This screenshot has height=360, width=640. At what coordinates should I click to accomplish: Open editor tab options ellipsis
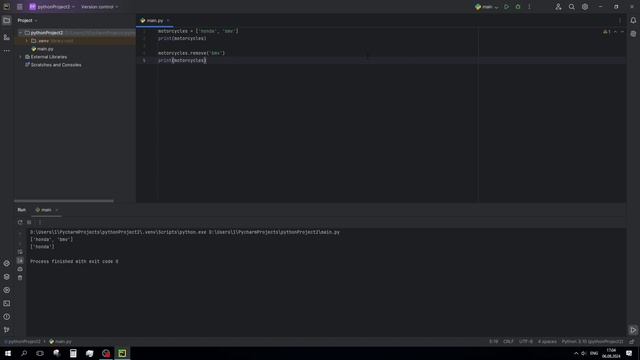(x=620, y=20)
